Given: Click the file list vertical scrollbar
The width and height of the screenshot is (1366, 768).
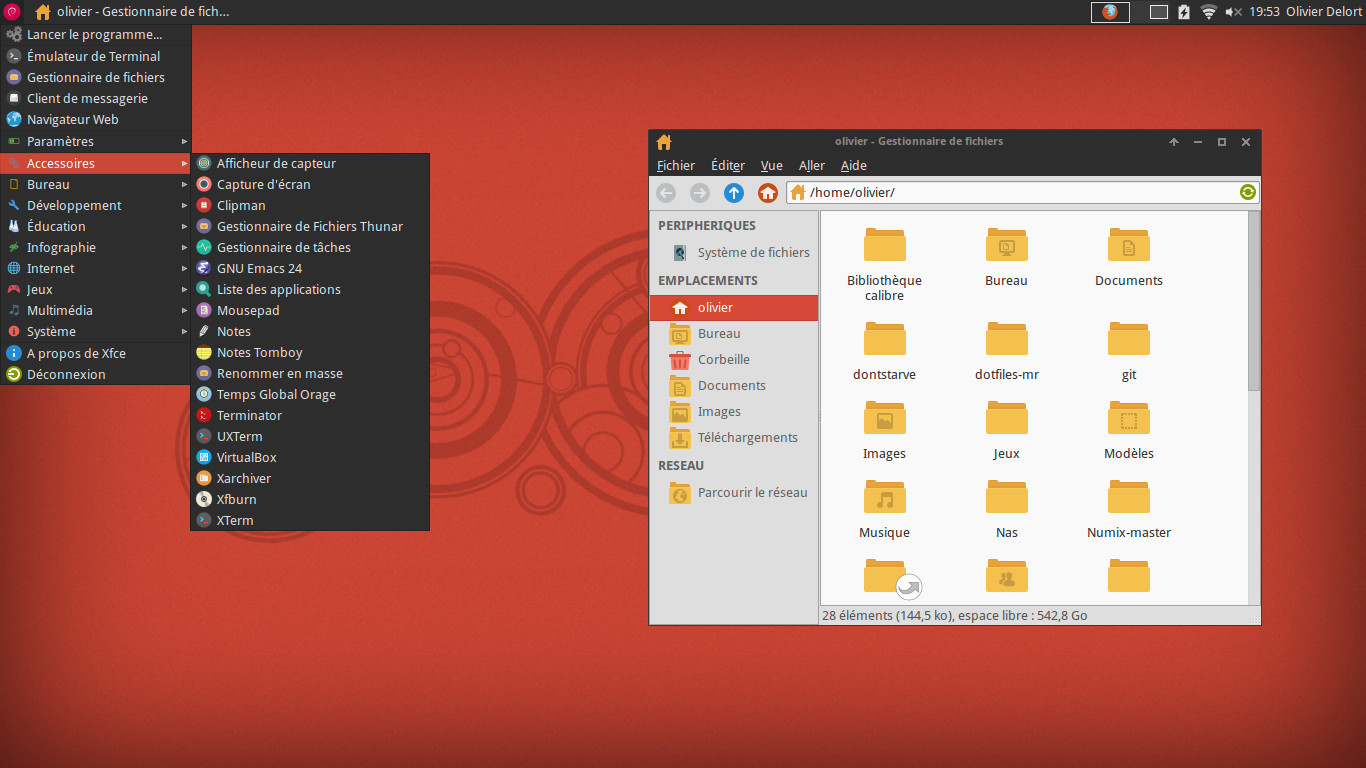Looking at the screenshot, I should [1254, 300].
